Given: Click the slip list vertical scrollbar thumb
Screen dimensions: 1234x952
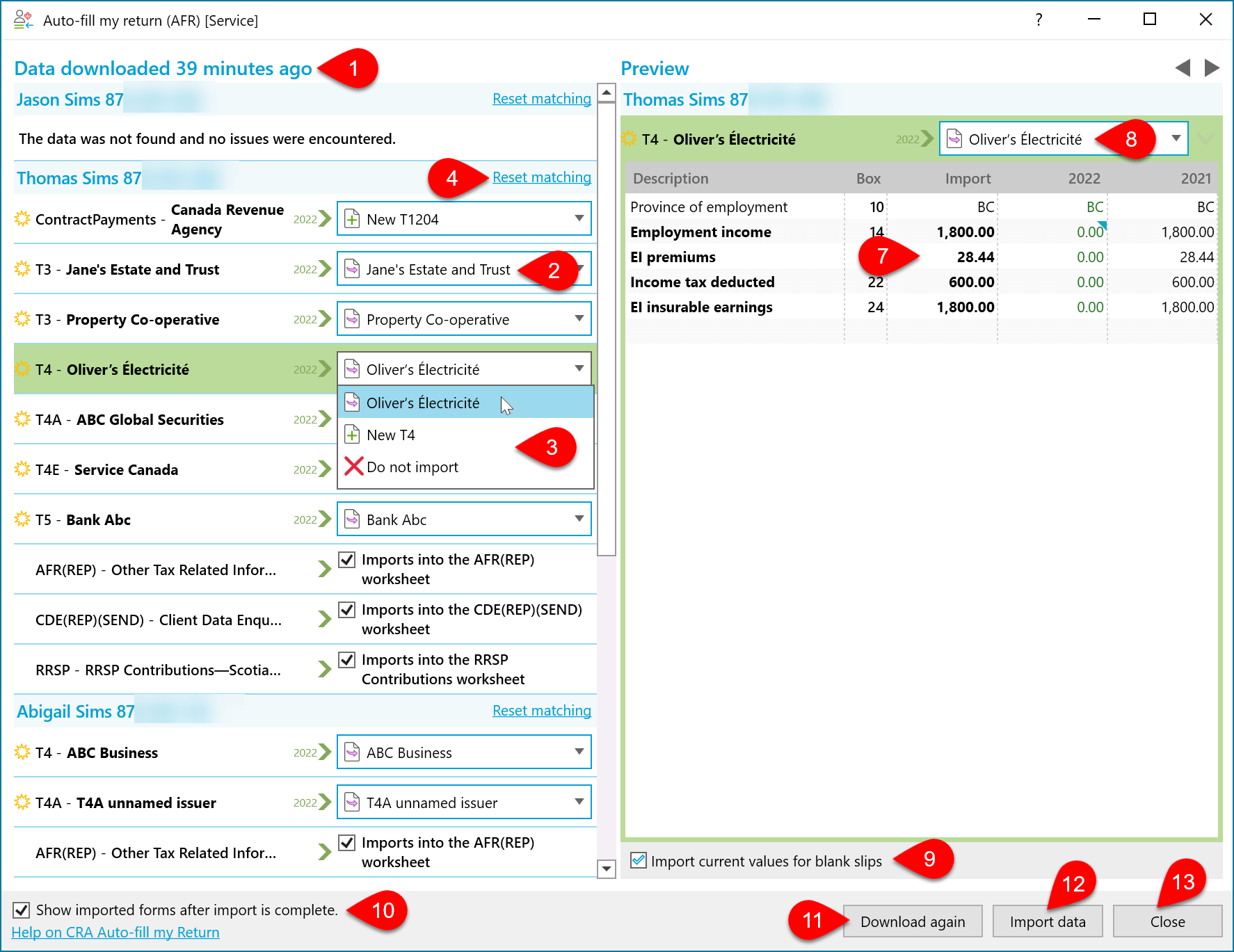Looking at the screenshot, I should (607, 329).
